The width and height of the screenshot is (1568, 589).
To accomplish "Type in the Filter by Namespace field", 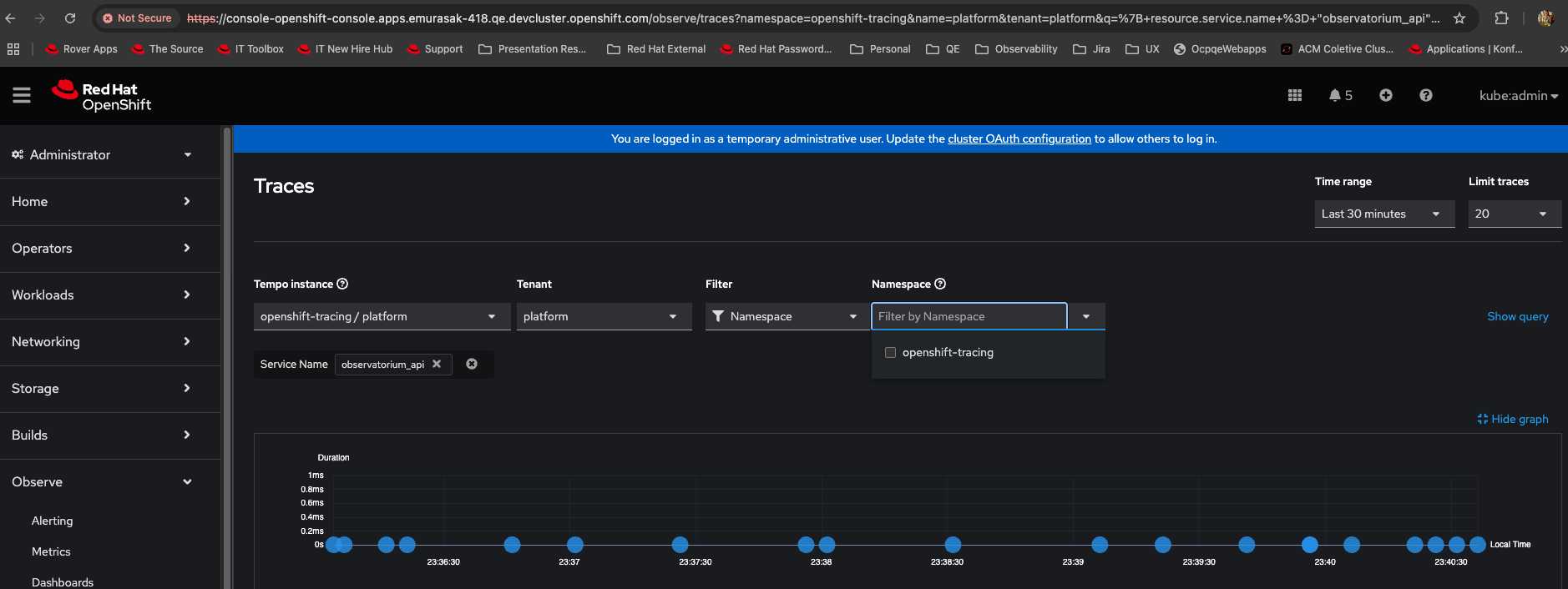I will tap(969, 317).
